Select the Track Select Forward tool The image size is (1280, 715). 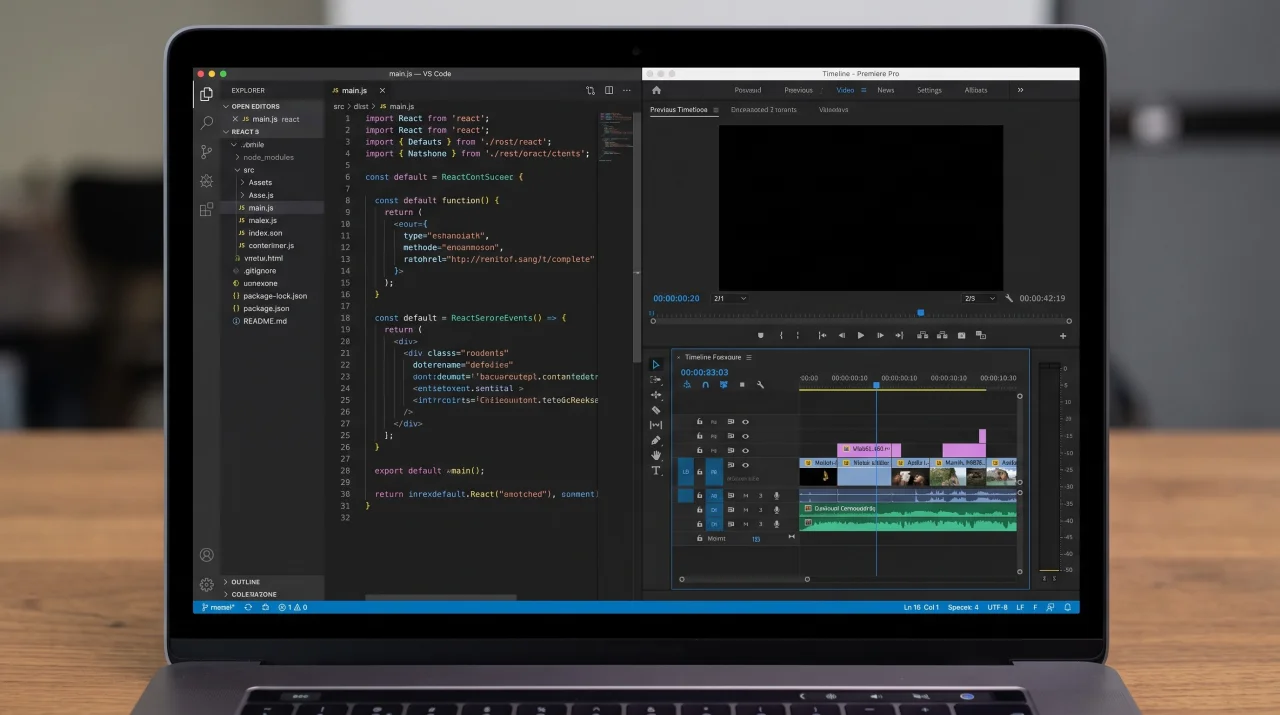656,380
